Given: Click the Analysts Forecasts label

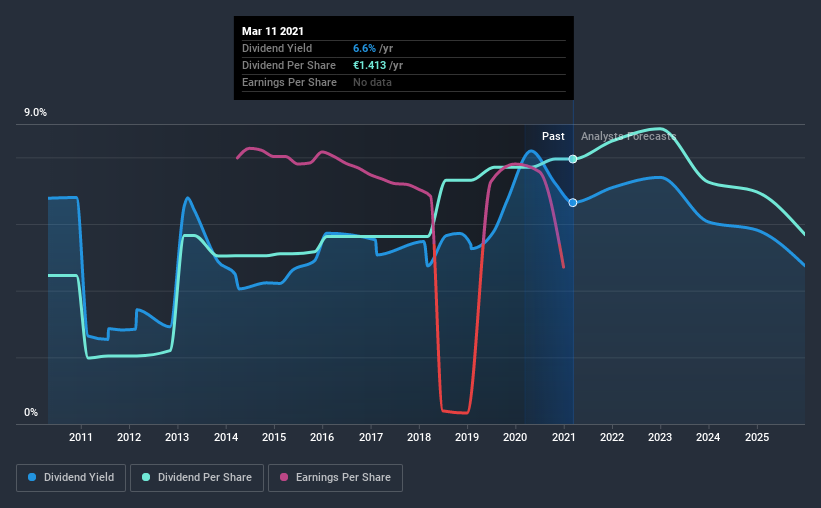Looking at the screenshot, I should coord(628,136).
